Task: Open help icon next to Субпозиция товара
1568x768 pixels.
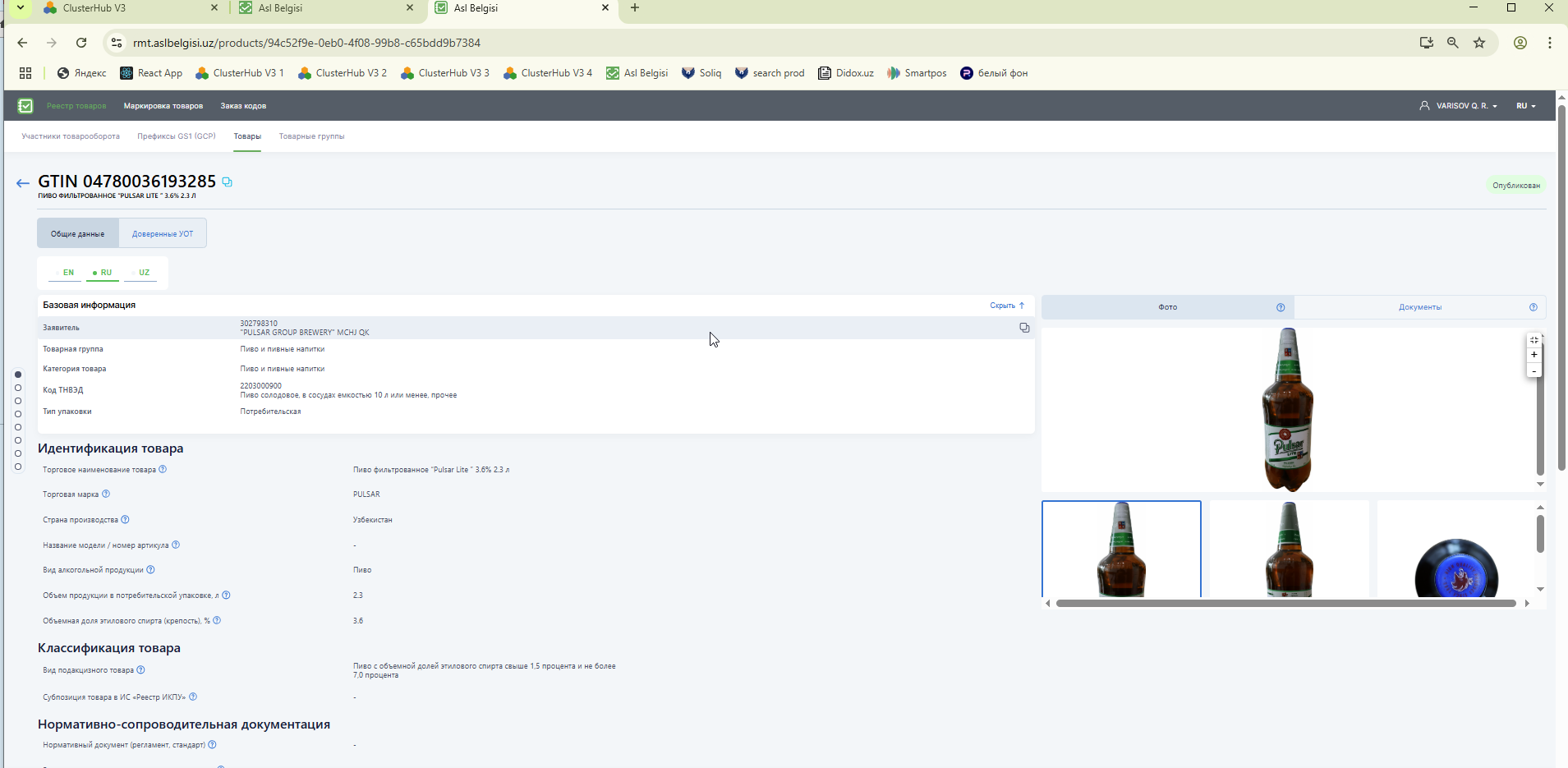Action: [x=193, y=697]
